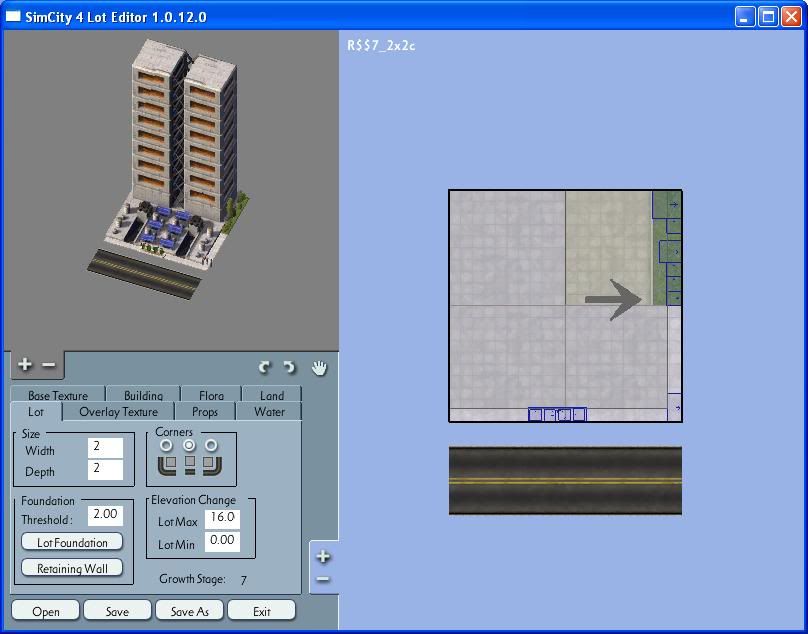
Task: Click the left corner shape icon
Action: [167, 465]
